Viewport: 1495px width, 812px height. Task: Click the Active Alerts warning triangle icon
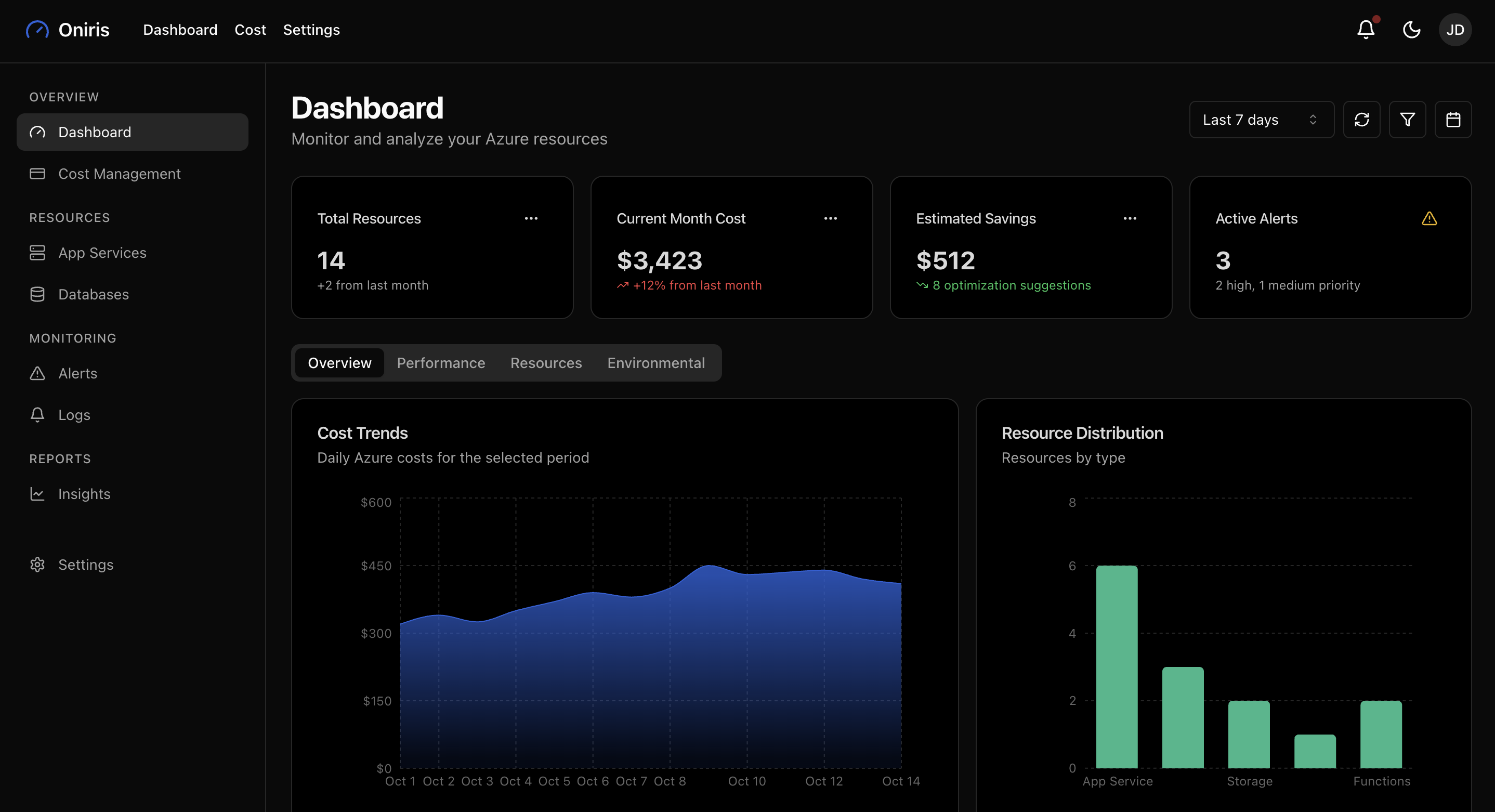[x=1429, y=219]
